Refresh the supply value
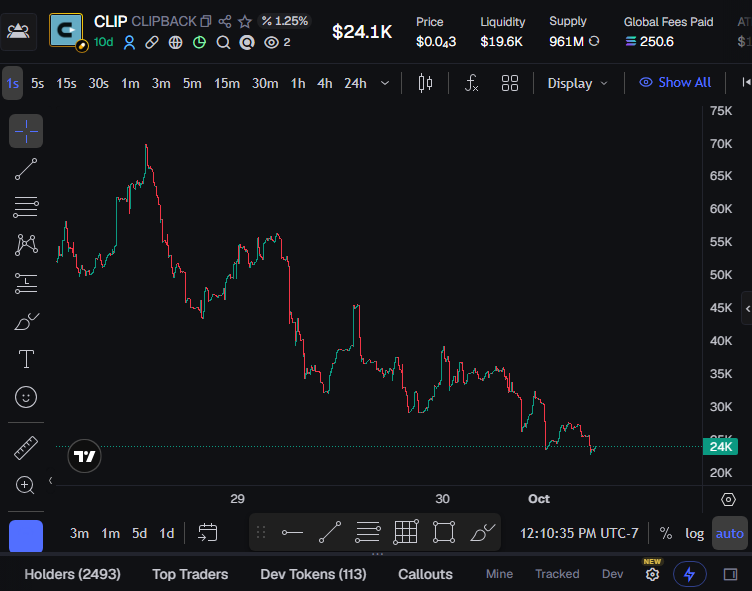Screen dimensions: 752x591 click(x=594, y=41)
